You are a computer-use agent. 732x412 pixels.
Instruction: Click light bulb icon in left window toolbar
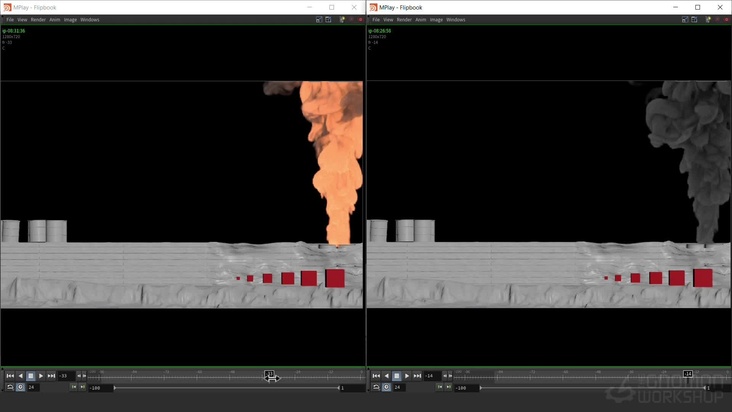click(342, 20)
